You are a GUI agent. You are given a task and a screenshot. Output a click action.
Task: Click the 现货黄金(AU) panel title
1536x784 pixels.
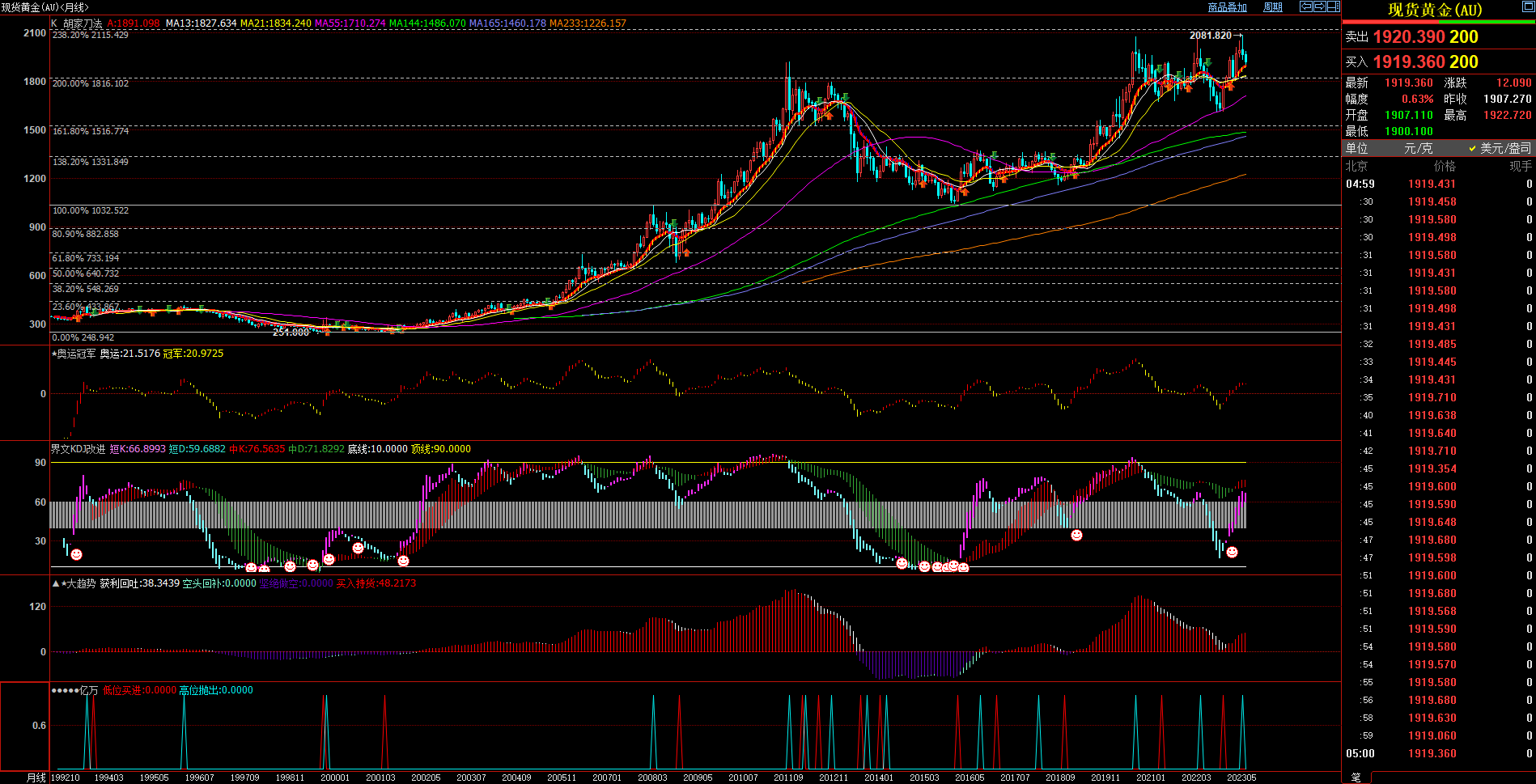click(1434, 10)
